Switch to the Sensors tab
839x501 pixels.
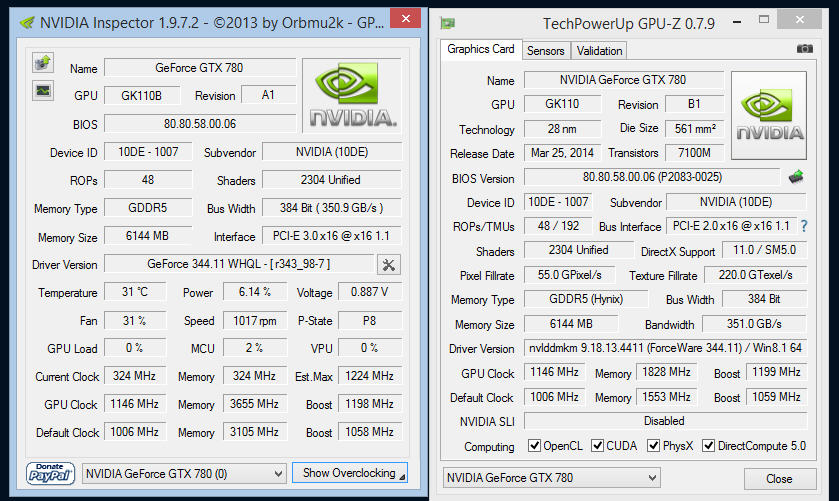pyautogui.click(x=546, y=51)
